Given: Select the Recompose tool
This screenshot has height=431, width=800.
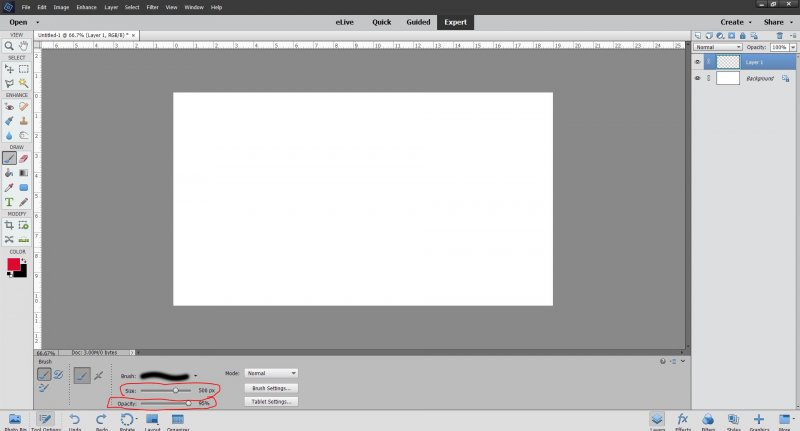Looking at the screenshot, I should [23, 225].
